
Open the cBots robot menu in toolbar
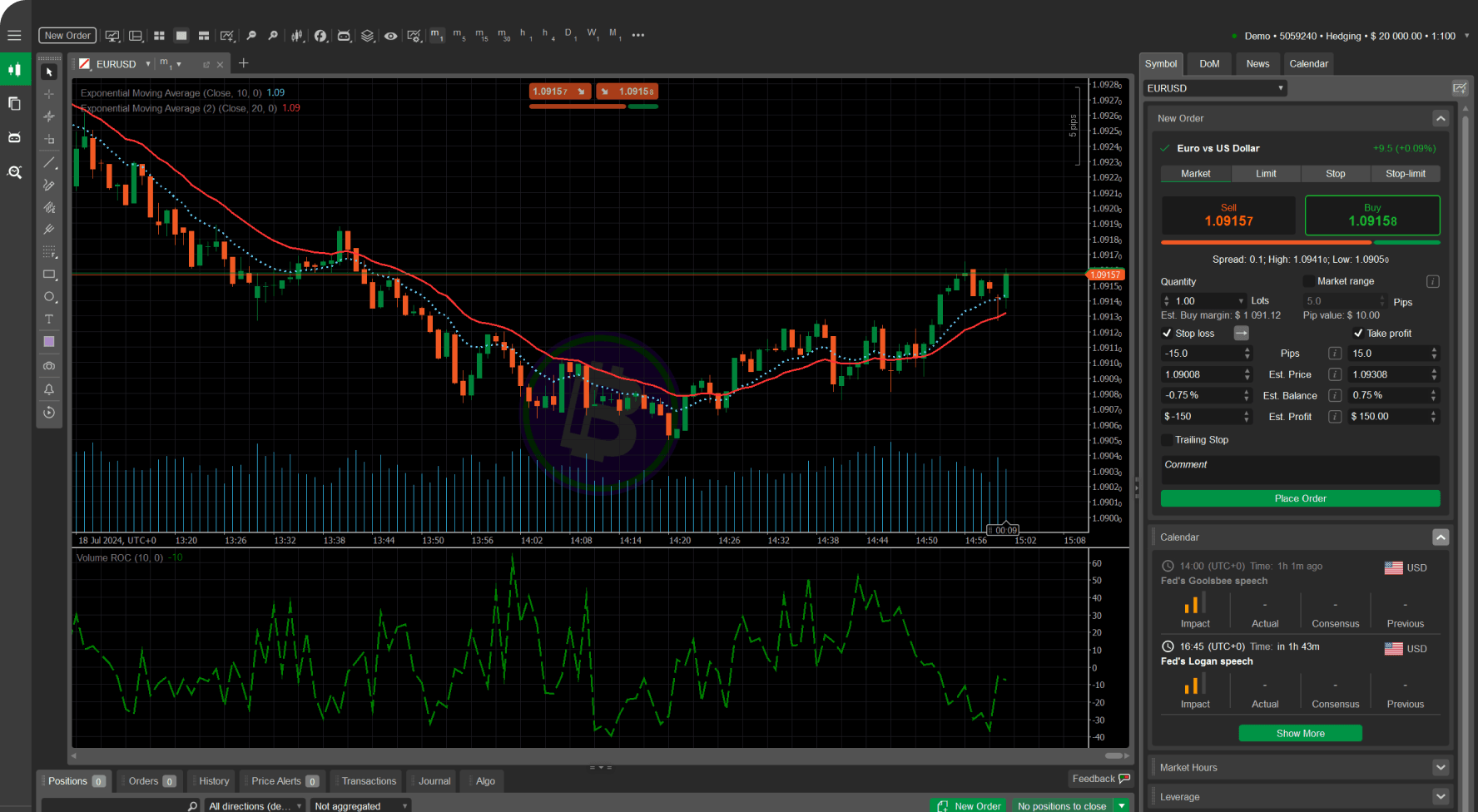click(x=344, y=36)
